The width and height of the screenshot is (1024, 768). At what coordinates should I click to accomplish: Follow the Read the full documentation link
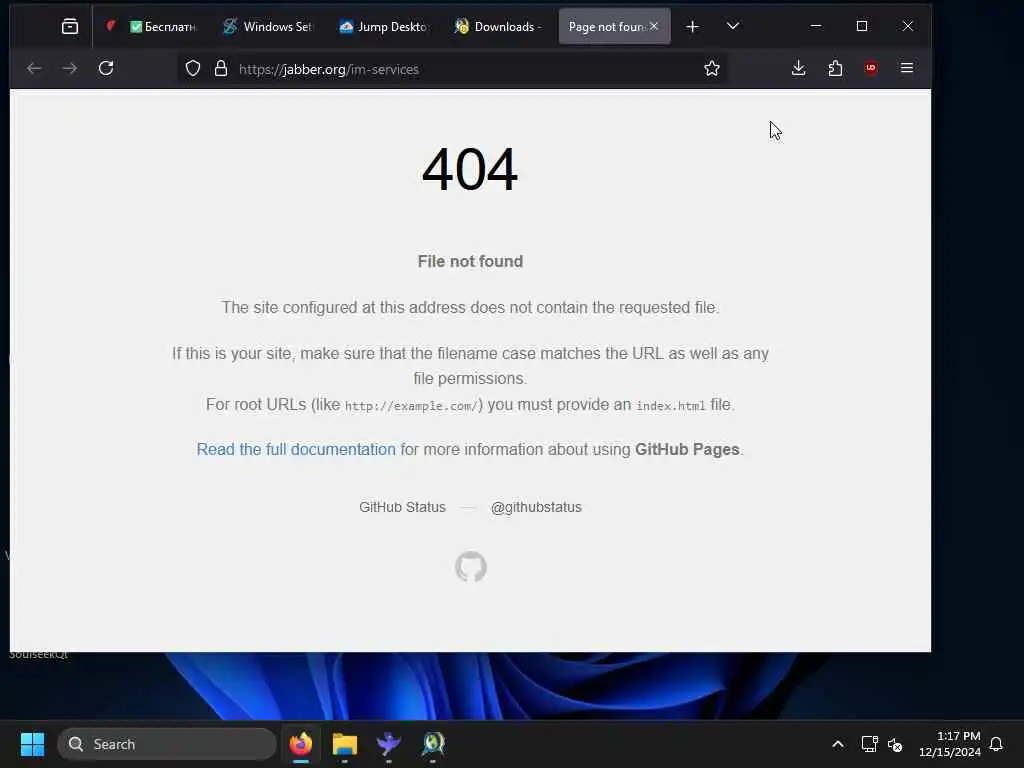(296, 449)
